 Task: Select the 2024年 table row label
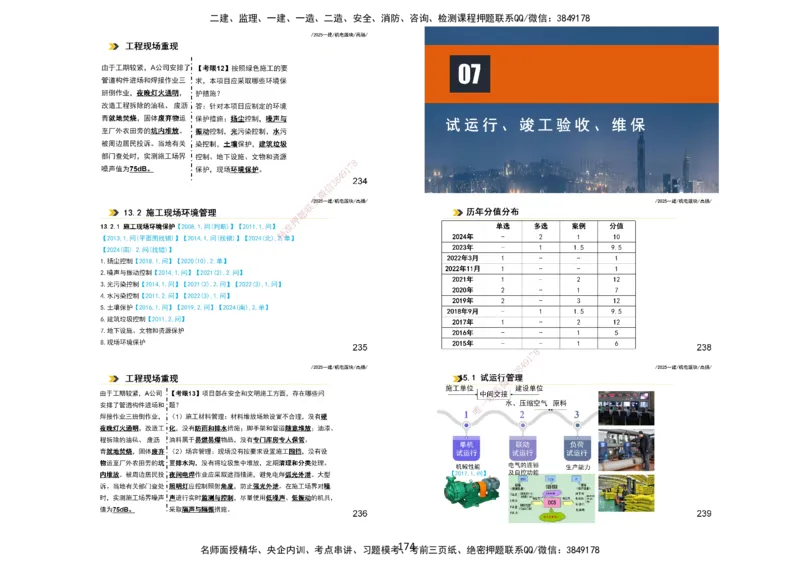[x=462, y=237]
